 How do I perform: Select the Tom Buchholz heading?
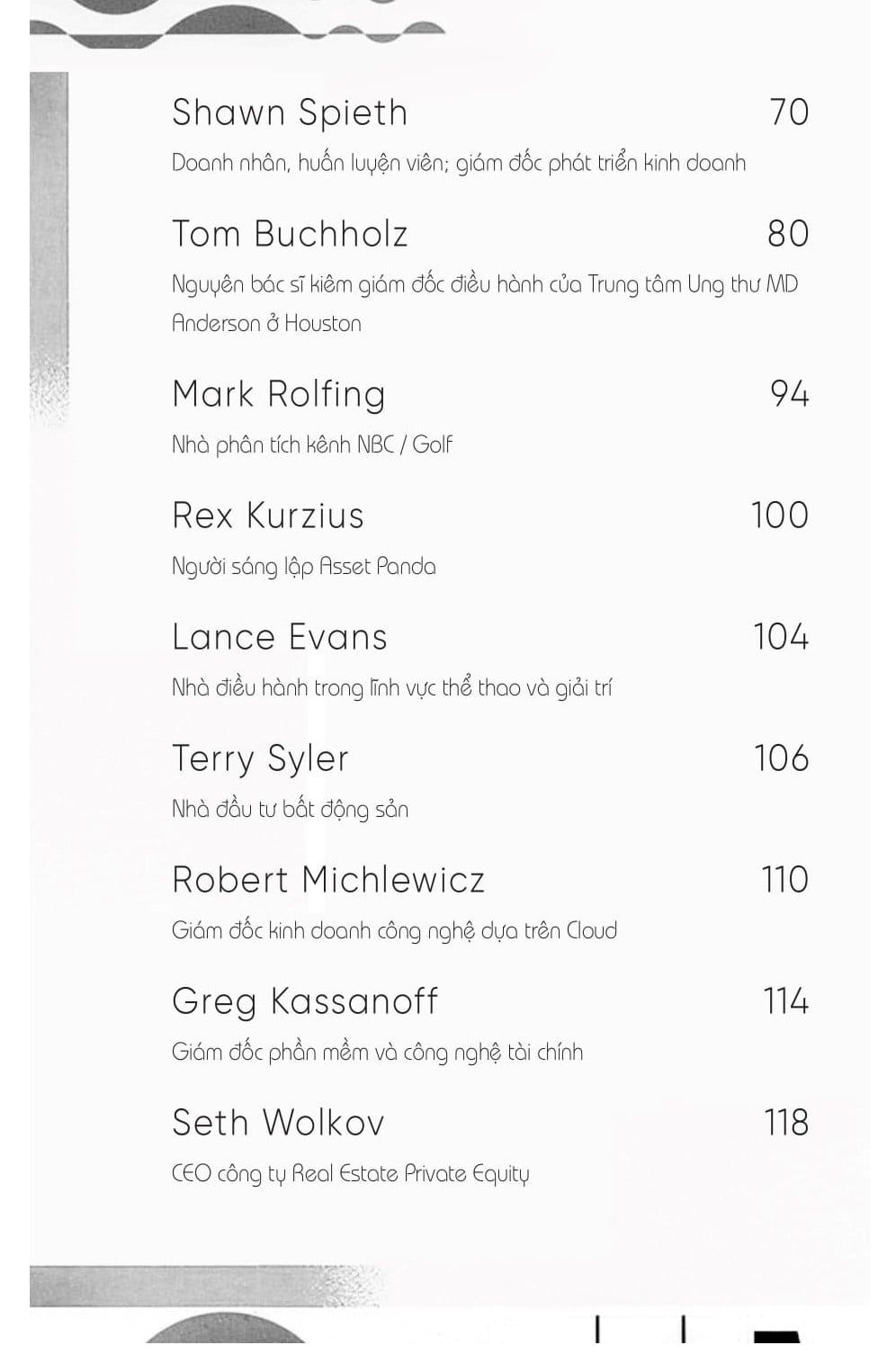(289, 234)
